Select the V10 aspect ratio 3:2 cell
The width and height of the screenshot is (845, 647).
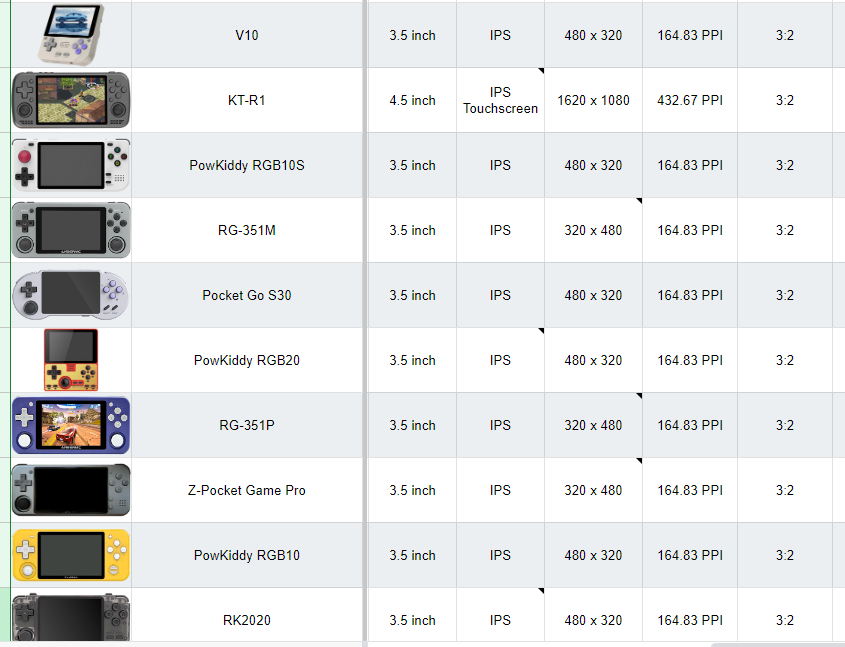(x=785, y=35)
